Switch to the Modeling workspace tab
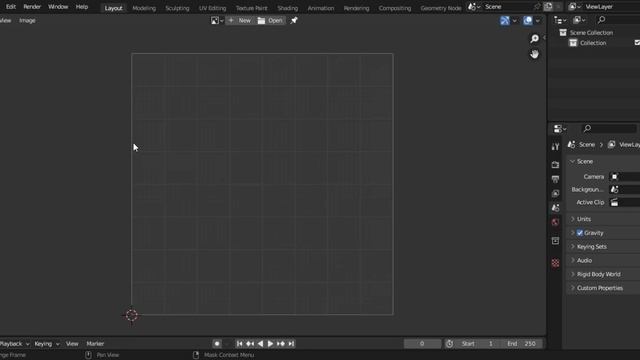The image size is (640, 360). click(144, 8)
